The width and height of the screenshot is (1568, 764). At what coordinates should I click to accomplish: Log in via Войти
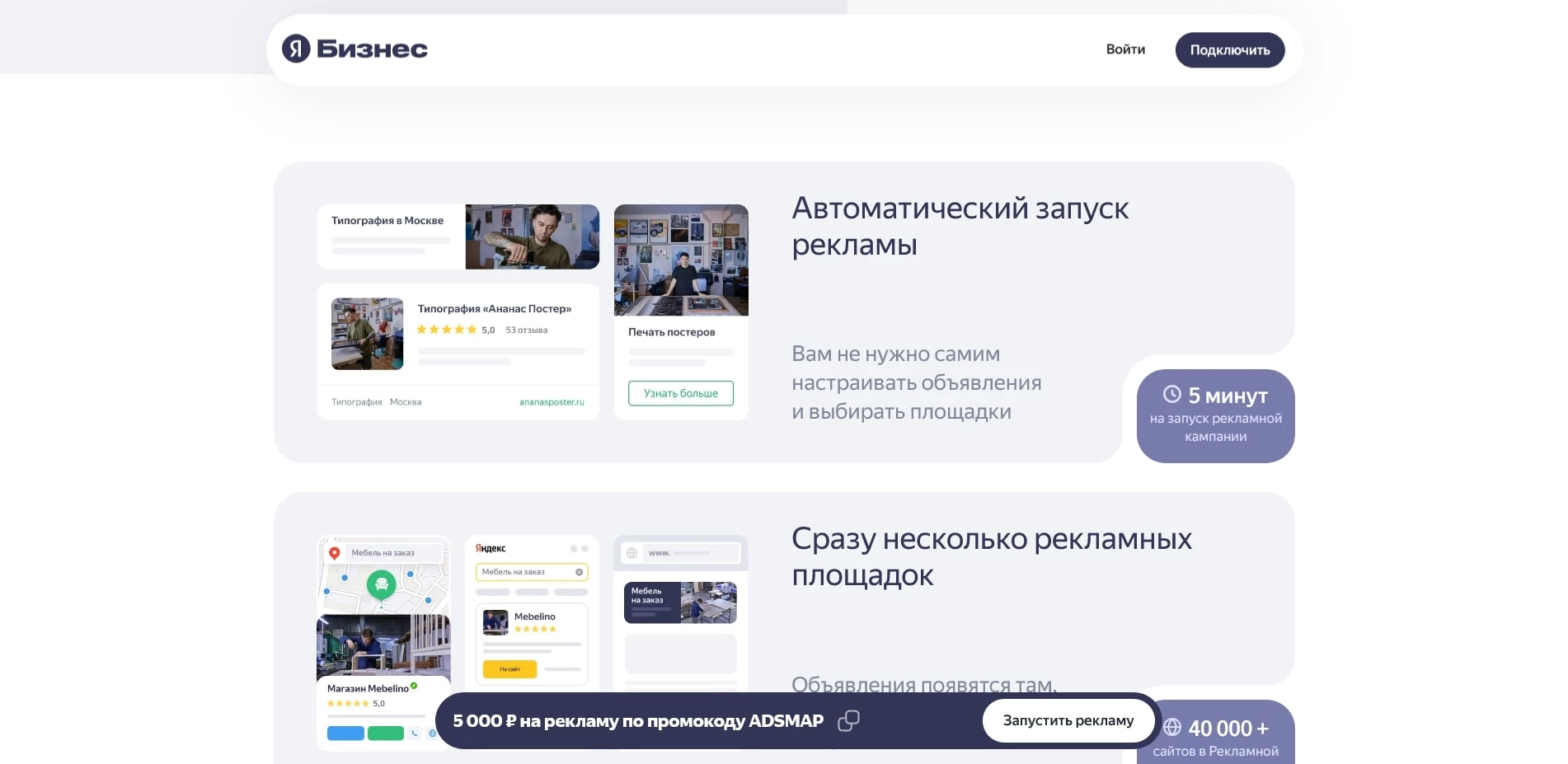(1124, 49)
